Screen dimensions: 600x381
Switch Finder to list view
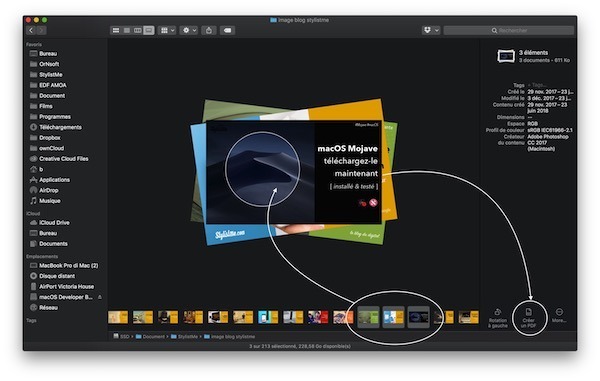tap(127, 30)
